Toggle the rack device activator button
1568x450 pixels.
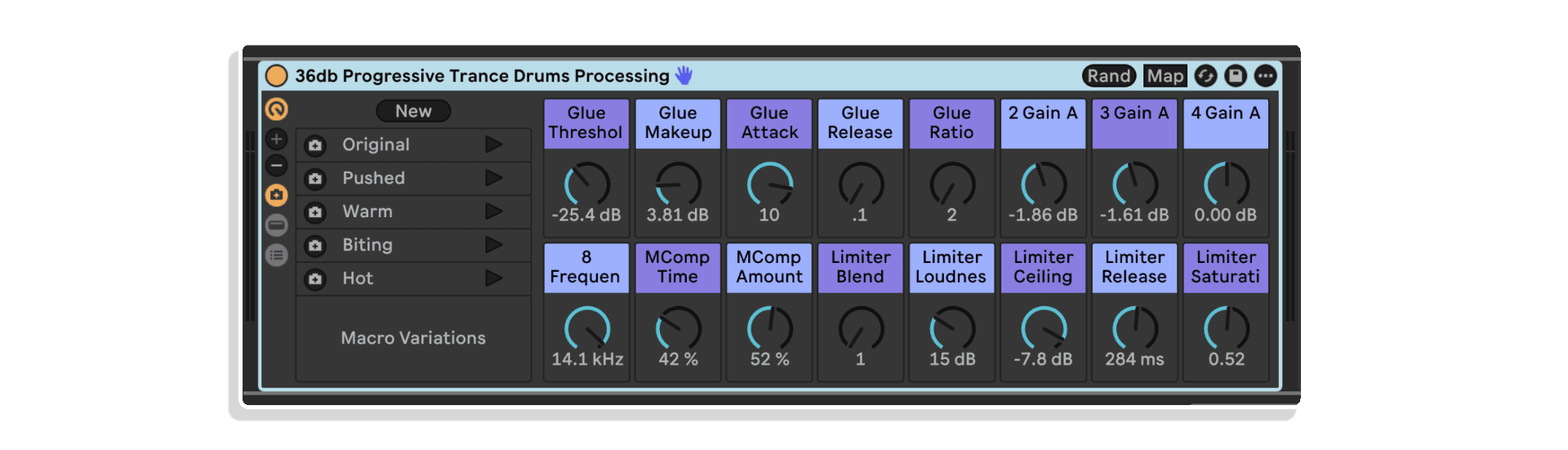click(277, 76)
